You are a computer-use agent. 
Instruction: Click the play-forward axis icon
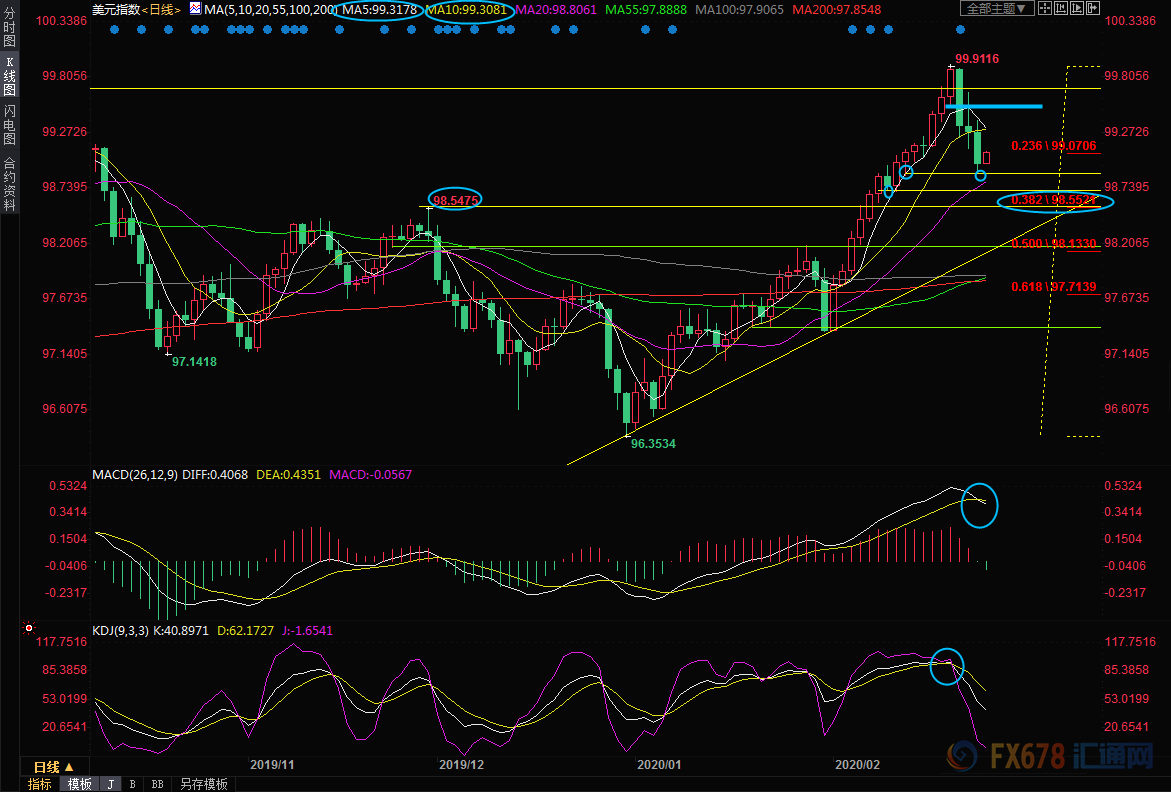tap(1077, 8)
